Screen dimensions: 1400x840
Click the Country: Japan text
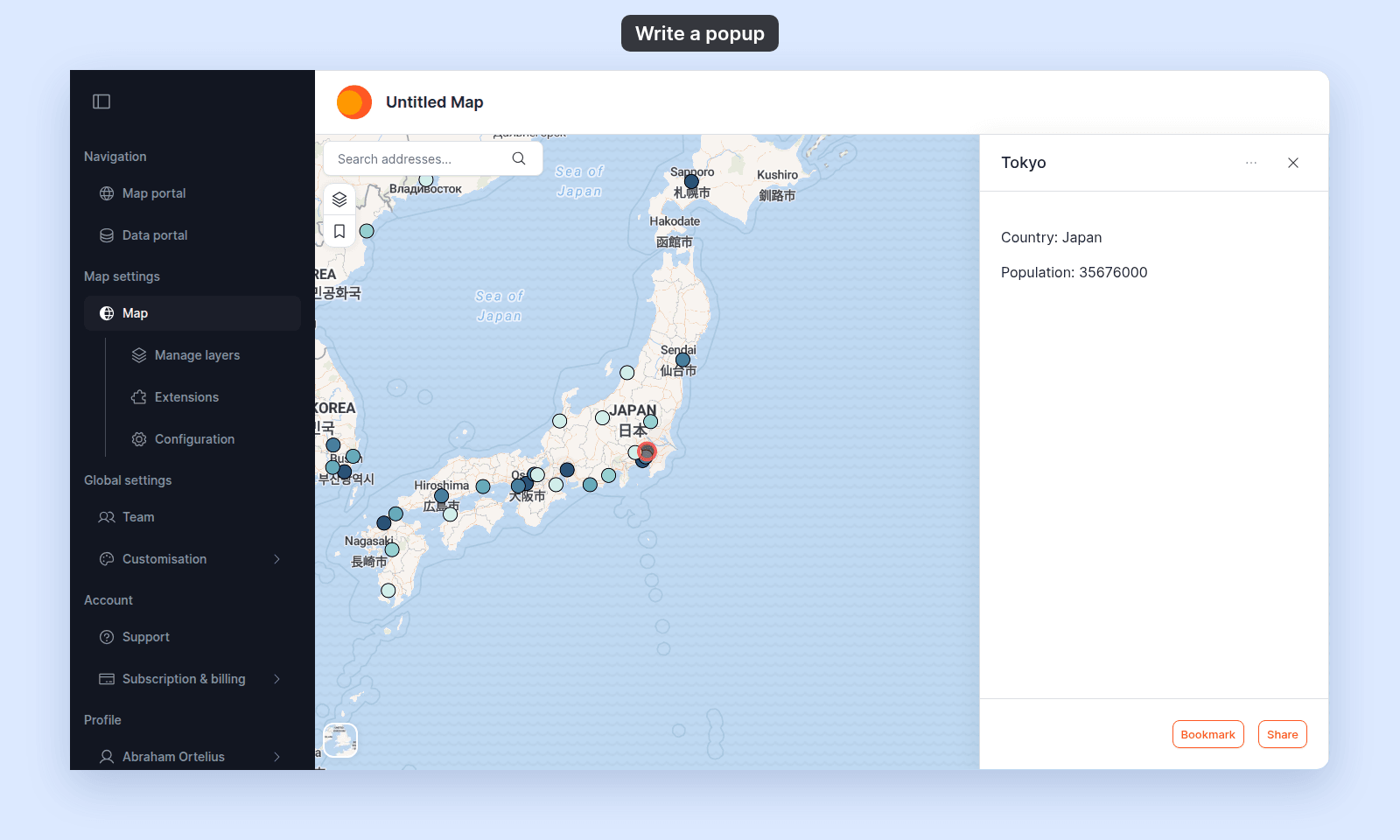(1052, 237)
